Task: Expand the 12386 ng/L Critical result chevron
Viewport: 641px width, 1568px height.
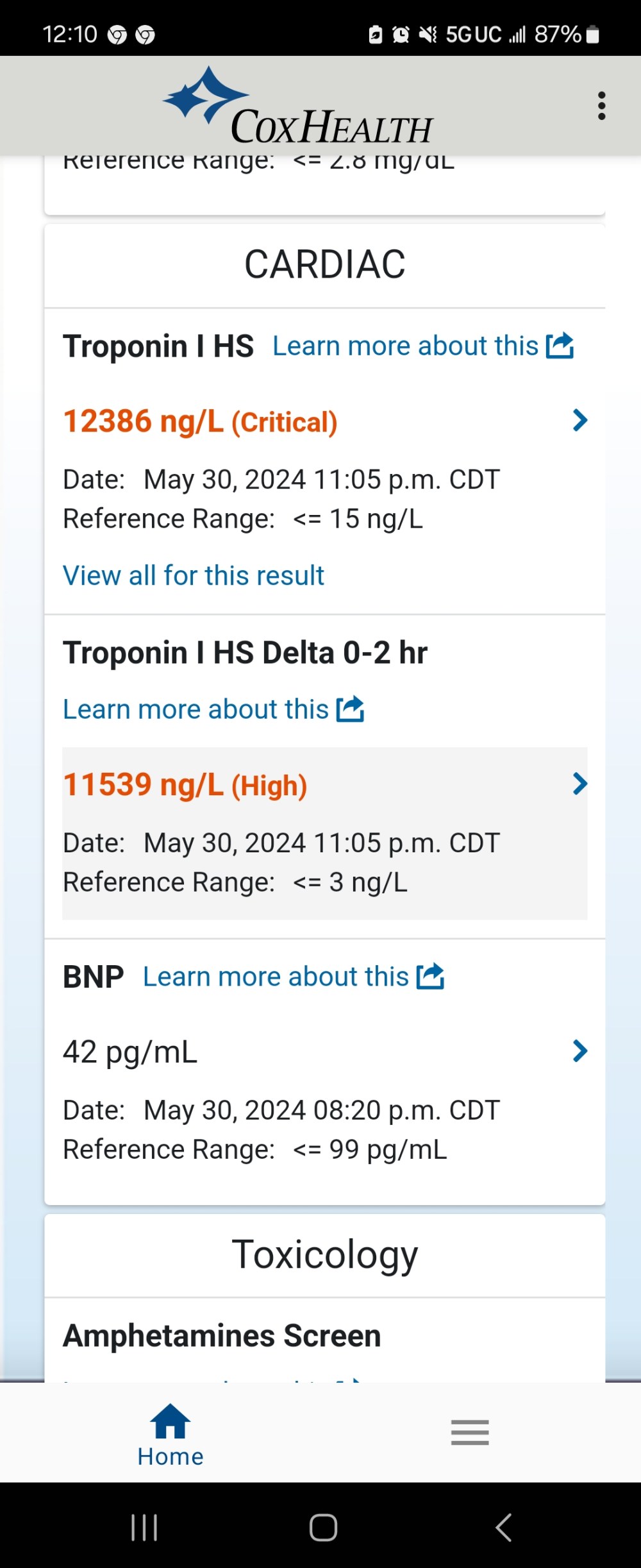Action: 580,420
